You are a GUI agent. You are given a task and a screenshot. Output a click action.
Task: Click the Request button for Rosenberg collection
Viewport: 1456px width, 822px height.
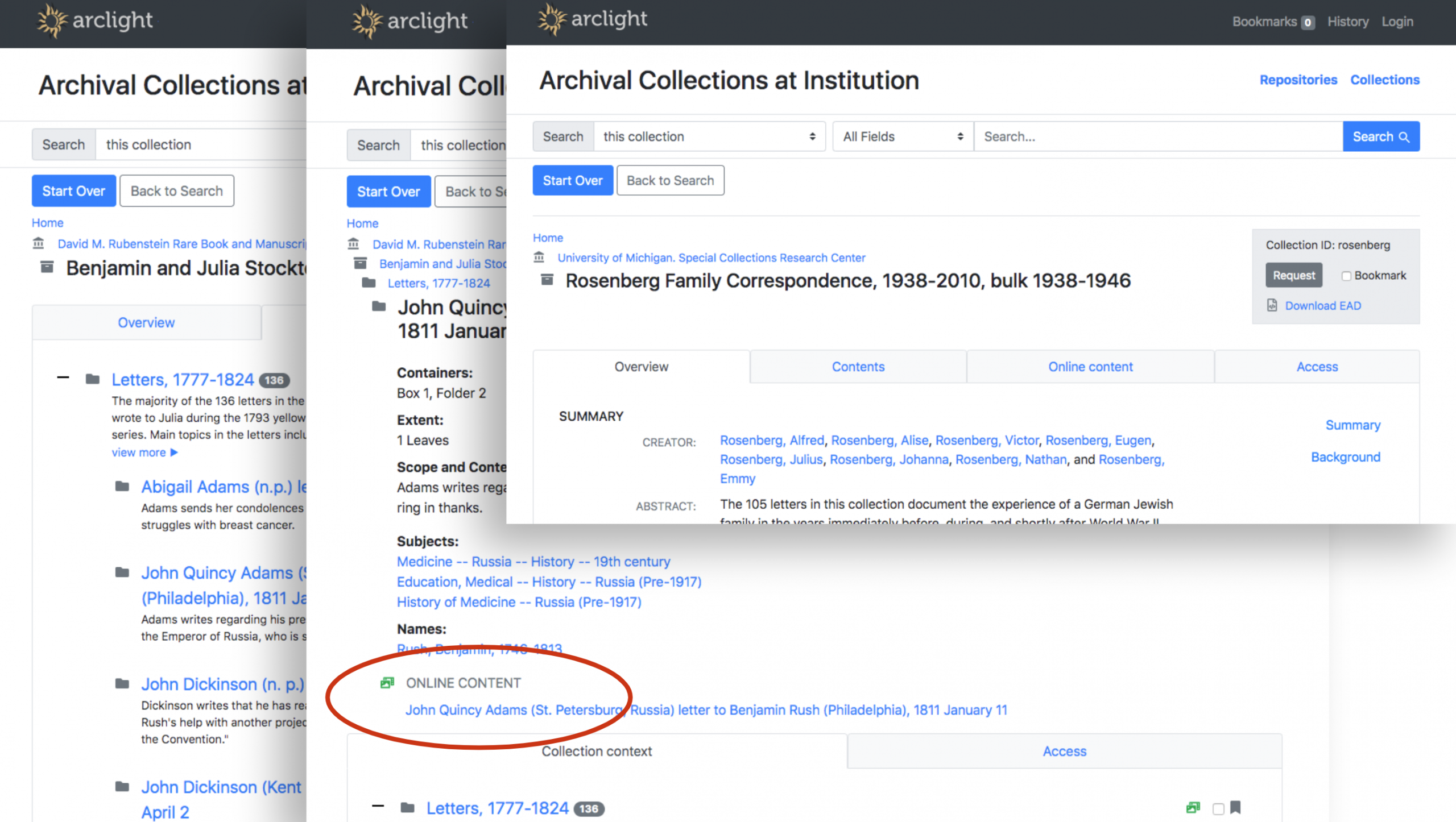1293,275
